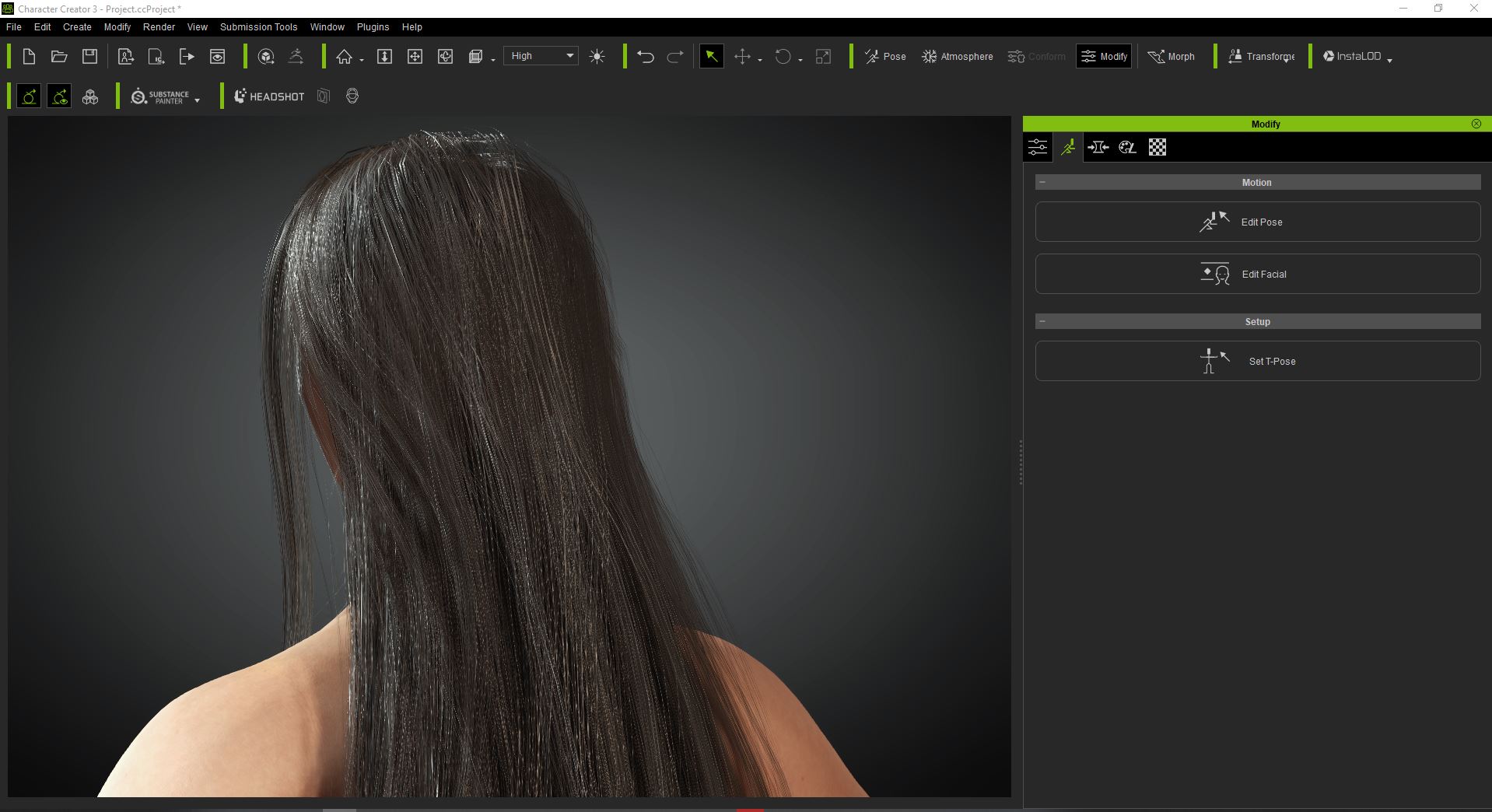Click the send to iClone (IC) icon
This screenshot has width=1492, height=812.
156,56
